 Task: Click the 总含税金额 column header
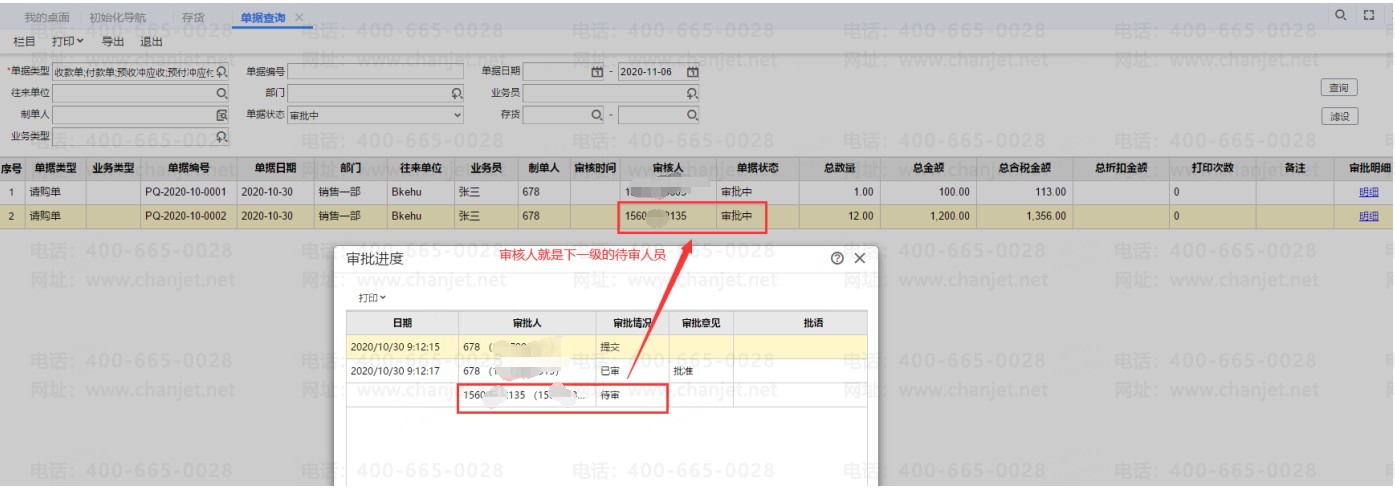(x=1024, y=169)
